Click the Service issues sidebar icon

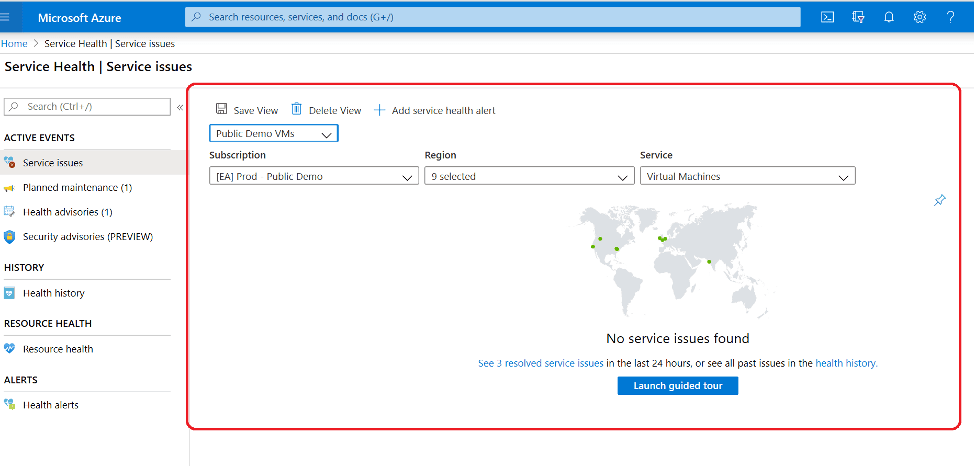pos(9,163)
